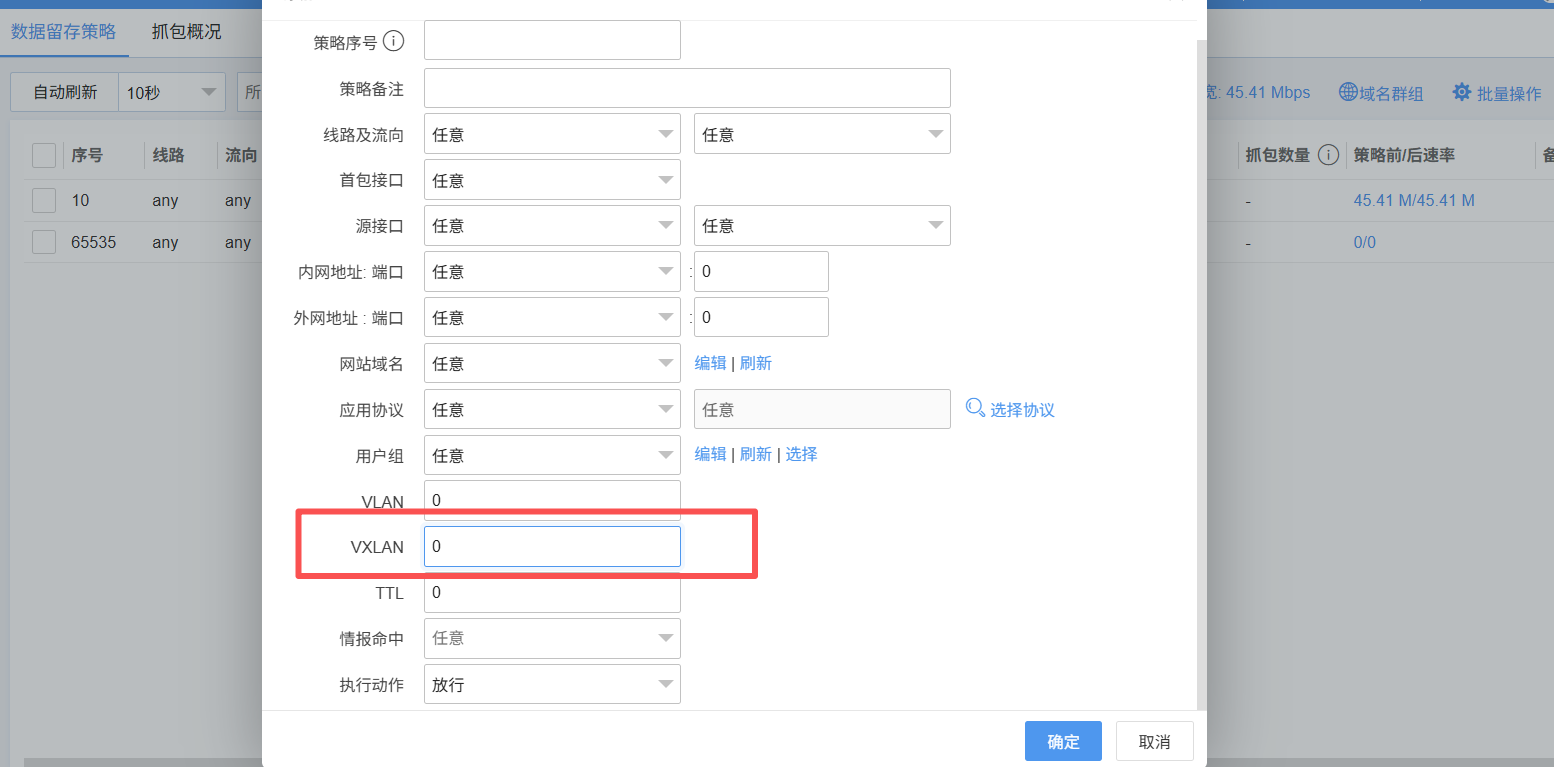Expand the 执行动作 dropdown showing 放行
The image size is (1554, 767).
552,685
